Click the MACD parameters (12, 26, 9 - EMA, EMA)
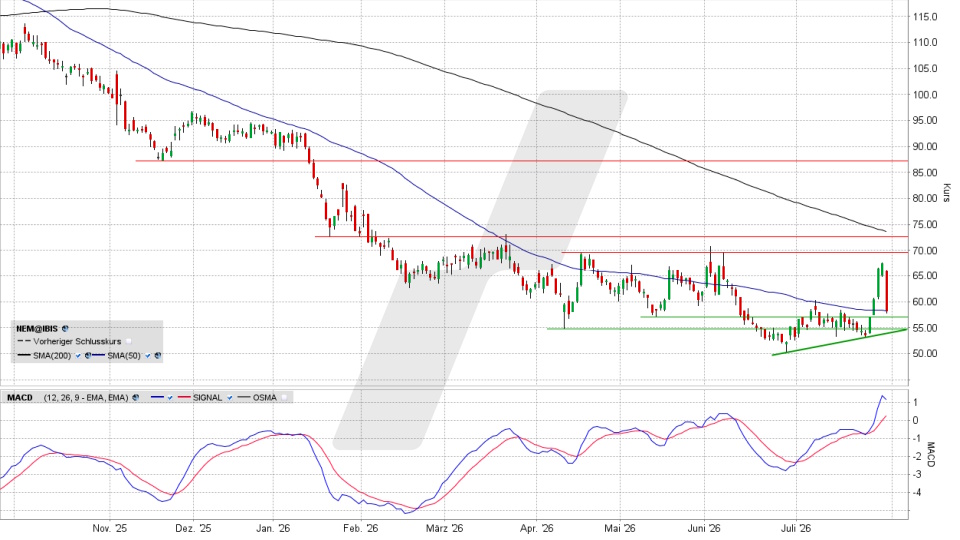 [x=86, y=397]
